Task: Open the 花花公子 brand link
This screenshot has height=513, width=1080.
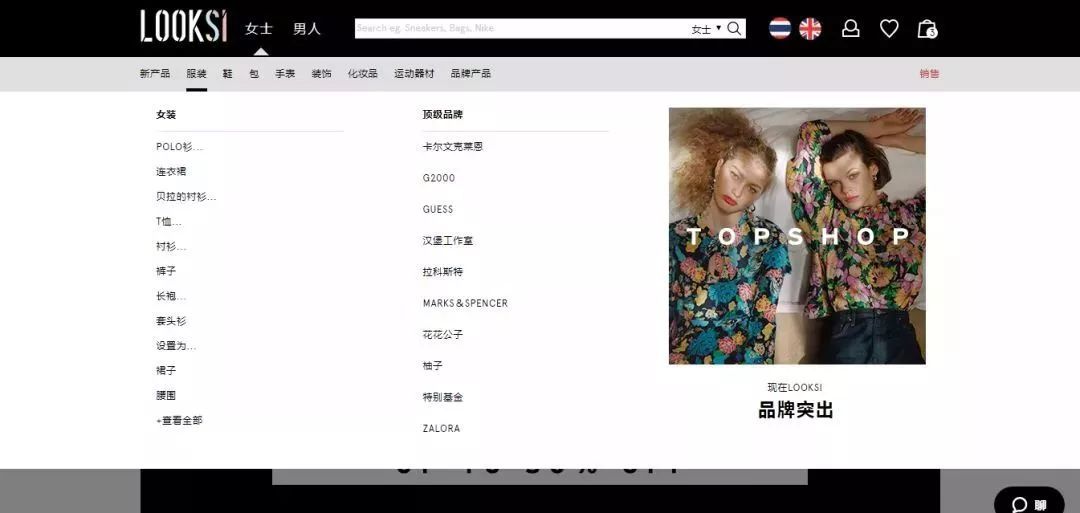Action: click(443, 335)
